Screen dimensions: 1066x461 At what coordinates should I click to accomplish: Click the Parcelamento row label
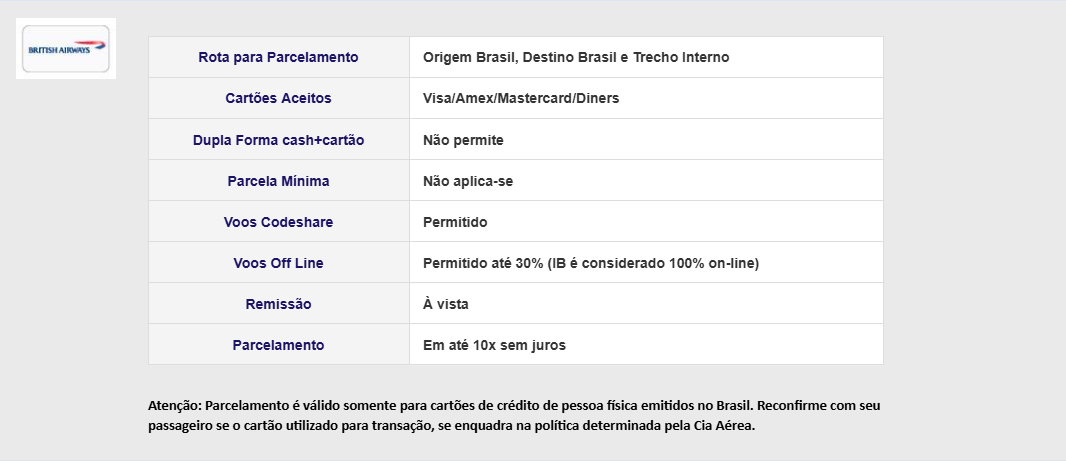click(x=279, y=345)
